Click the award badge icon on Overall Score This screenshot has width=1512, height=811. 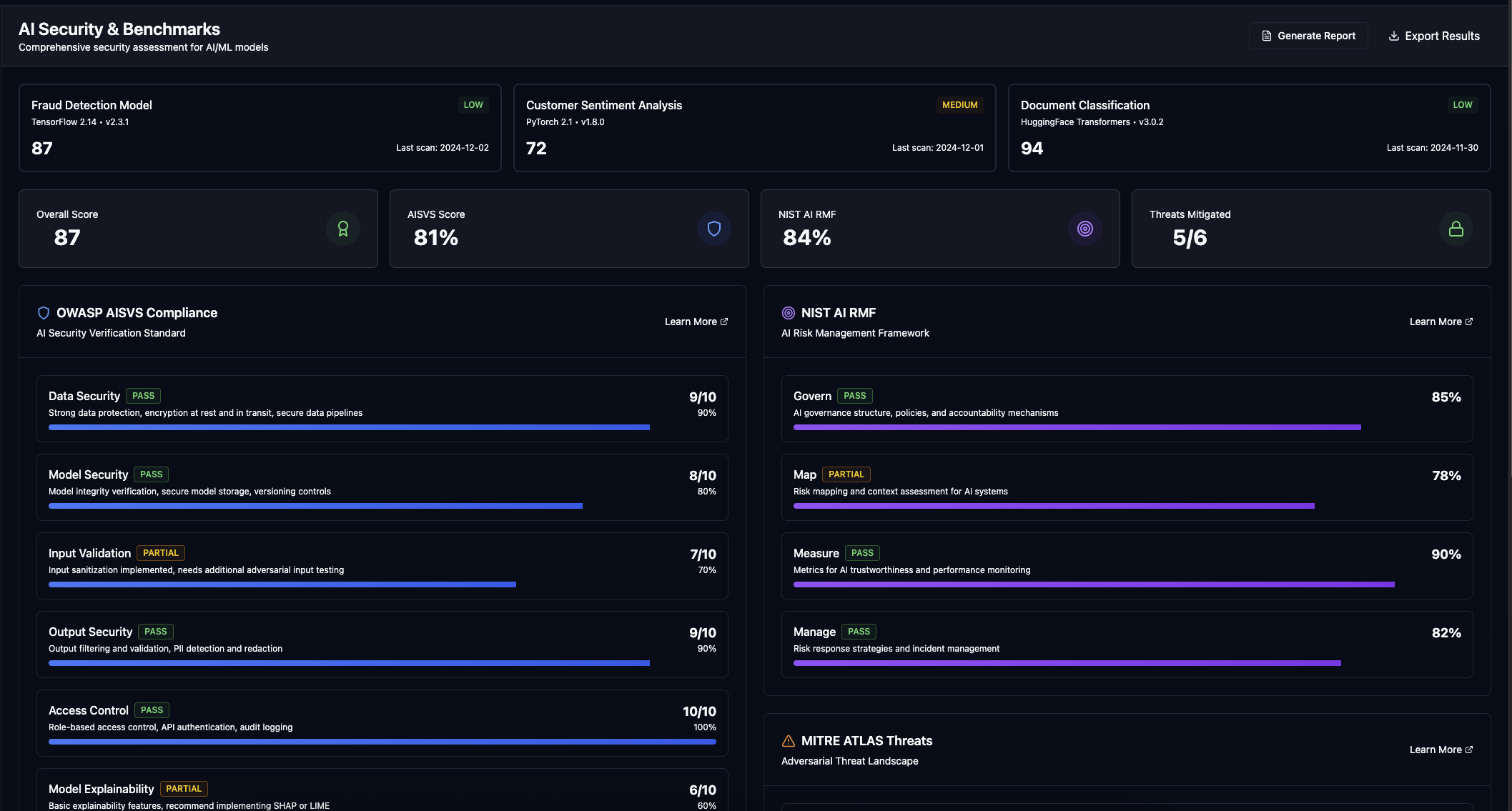(x=344, y=229)
